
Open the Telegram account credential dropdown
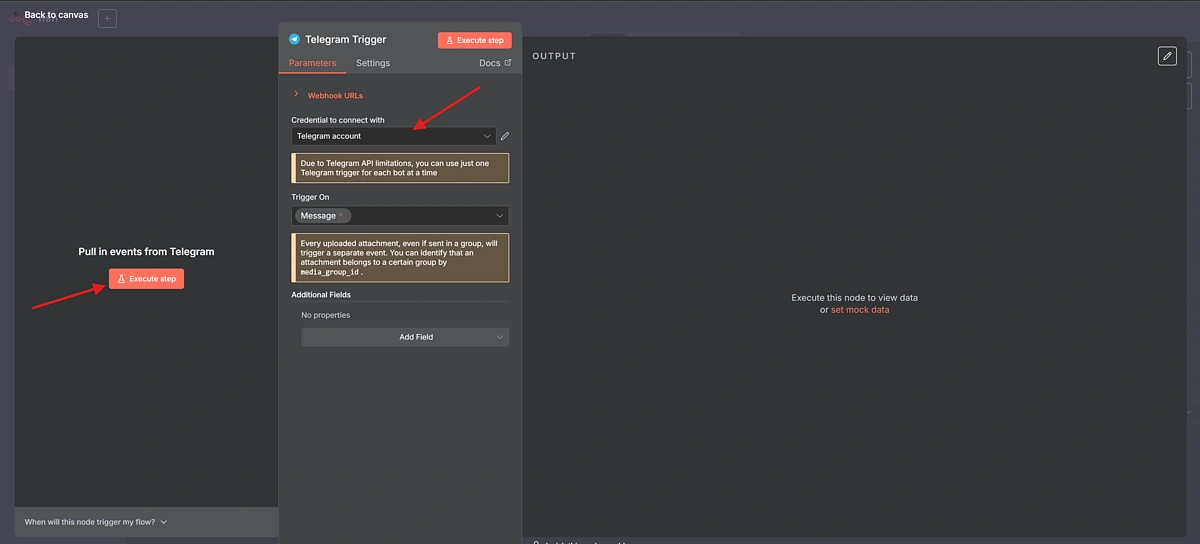point(393,136)
